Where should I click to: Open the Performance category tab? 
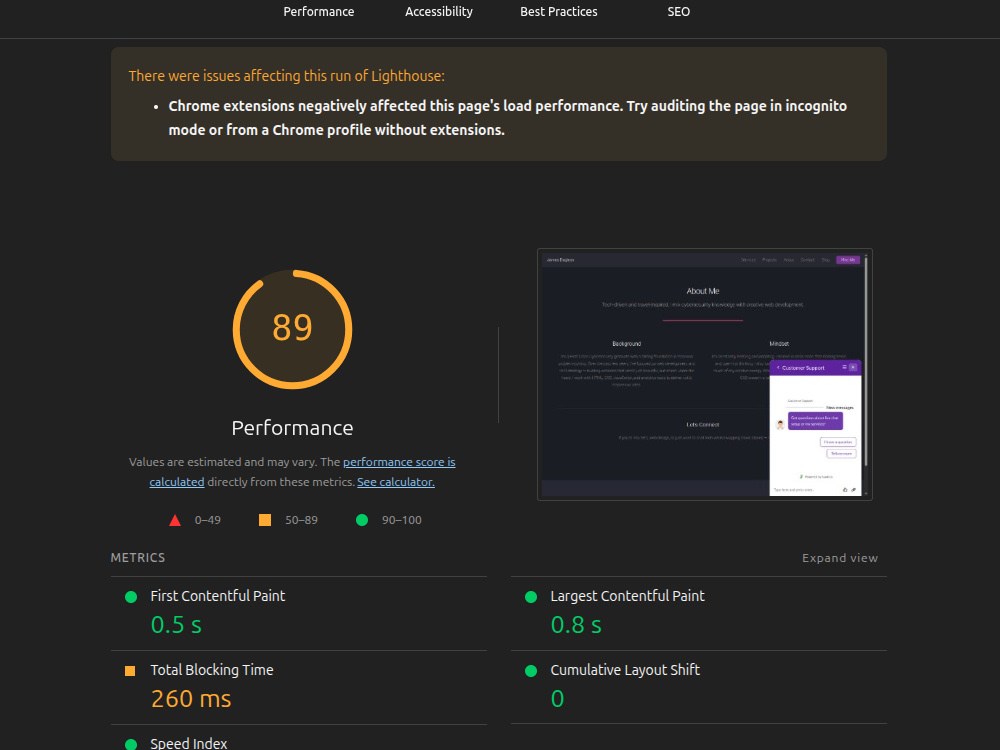[x=318, y=11]
